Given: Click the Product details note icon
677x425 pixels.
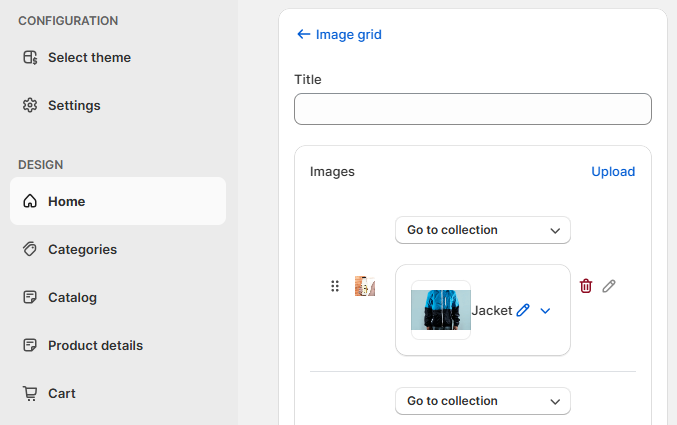Looking at the screenshot, I should [x=30, y=345].
